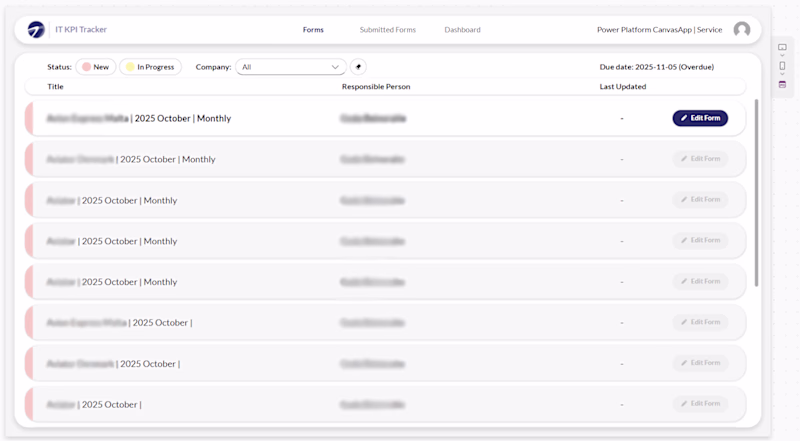The image size is (800, 441).
Task: Click the IT KPI Tracker logo icon
Action: [36, 30]
